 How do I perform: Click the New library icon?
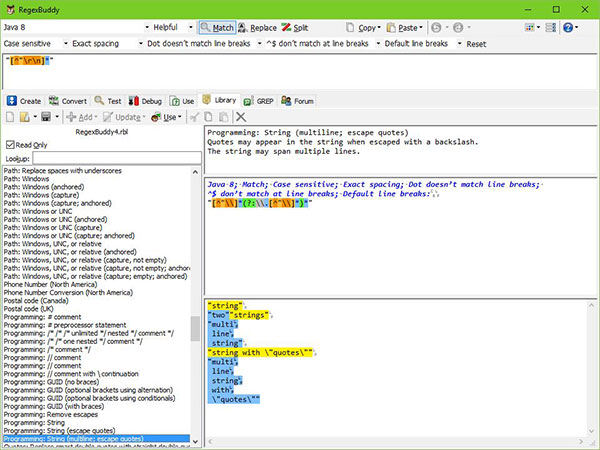[10, 117]
